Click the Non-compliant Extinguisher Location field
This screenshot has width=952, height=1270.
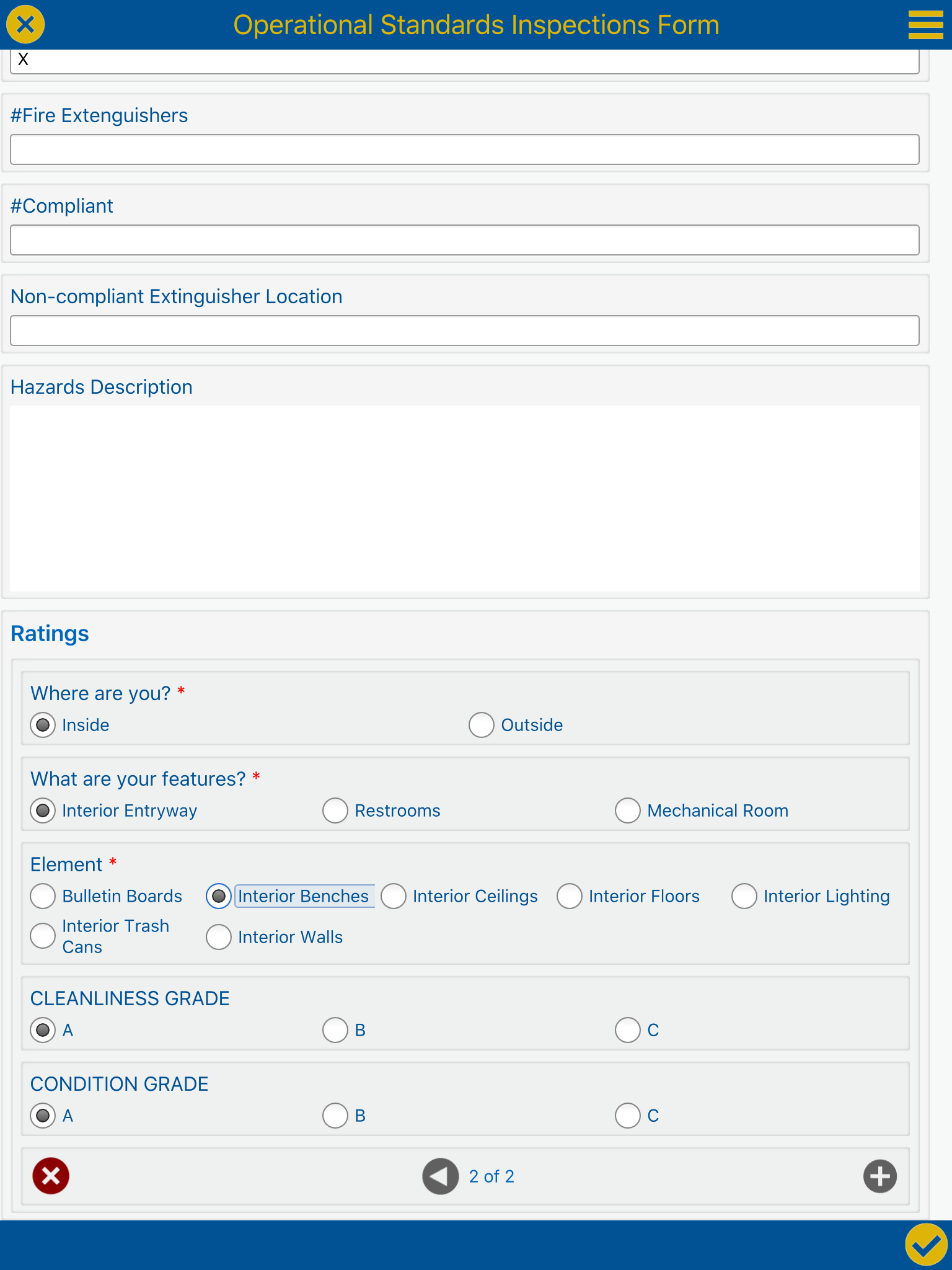pos(465,331)
